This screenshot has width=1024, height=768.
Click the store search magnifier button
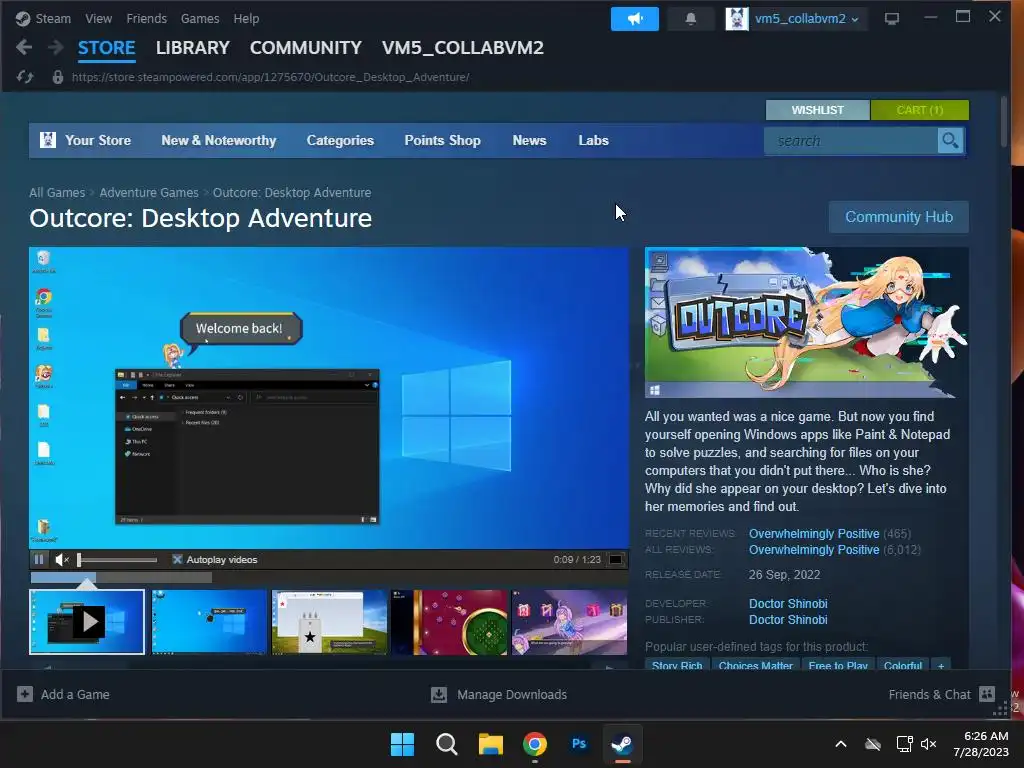pos(950,140)
